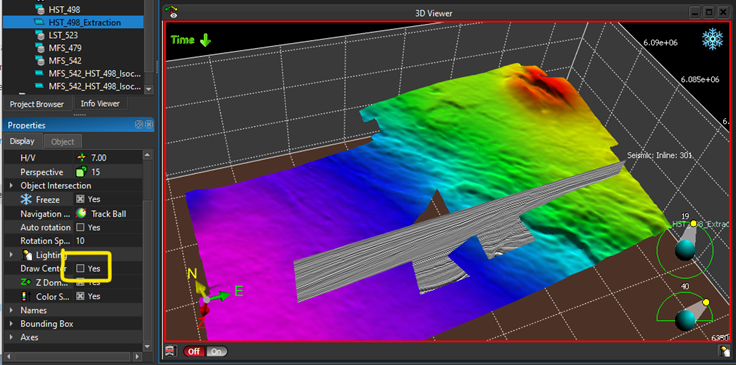Expand the Object Intersection section
This screenshot has width=736, height=365.
coord(11,186)
